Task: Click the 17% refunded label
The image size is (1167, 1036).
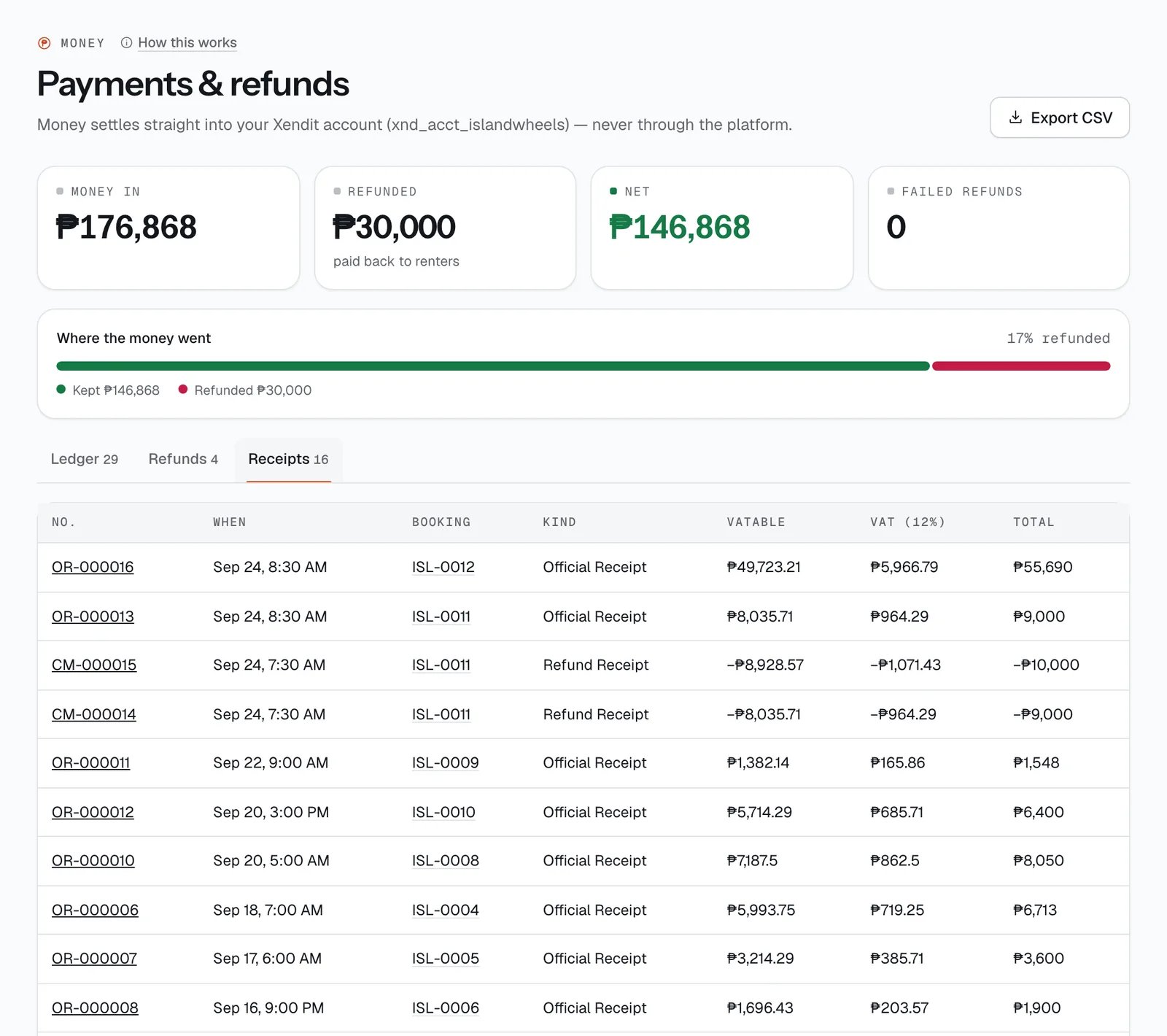Action: (1058, 338)
